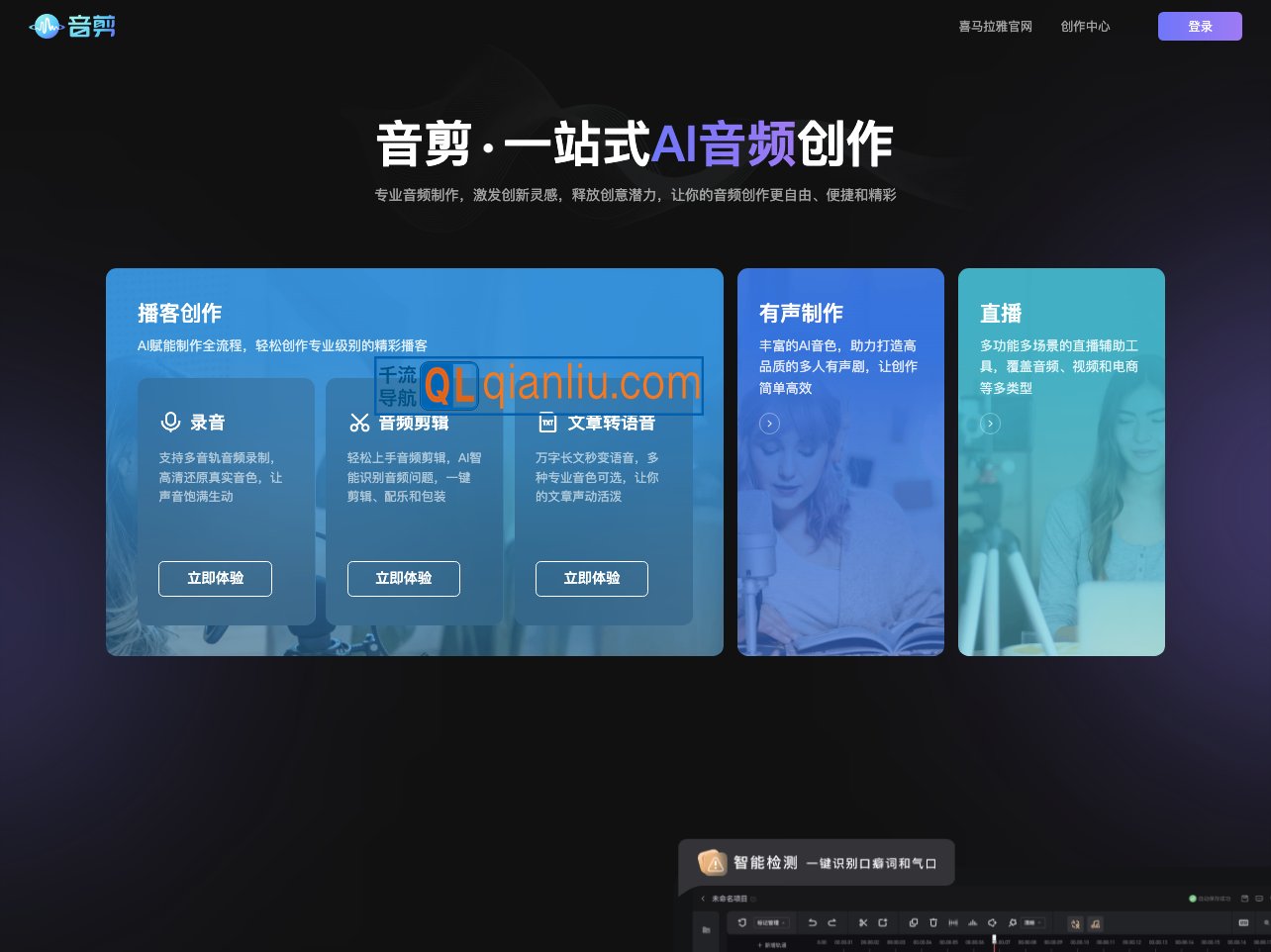Open 创作中心 in the top navigation
The image size is (1271, 952).
[x=1085, y=27]
